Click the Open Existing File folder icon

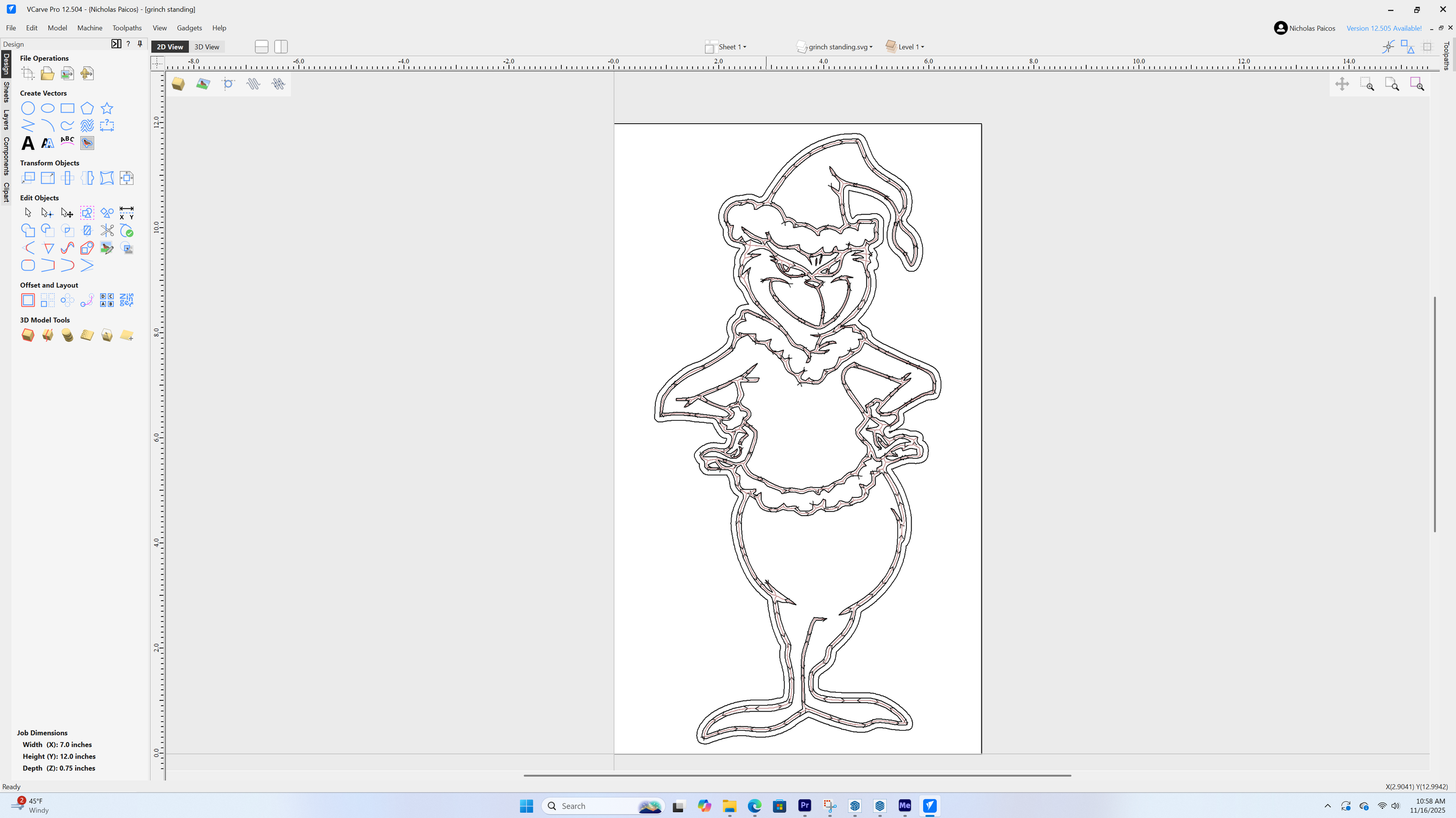coord(48,73)
